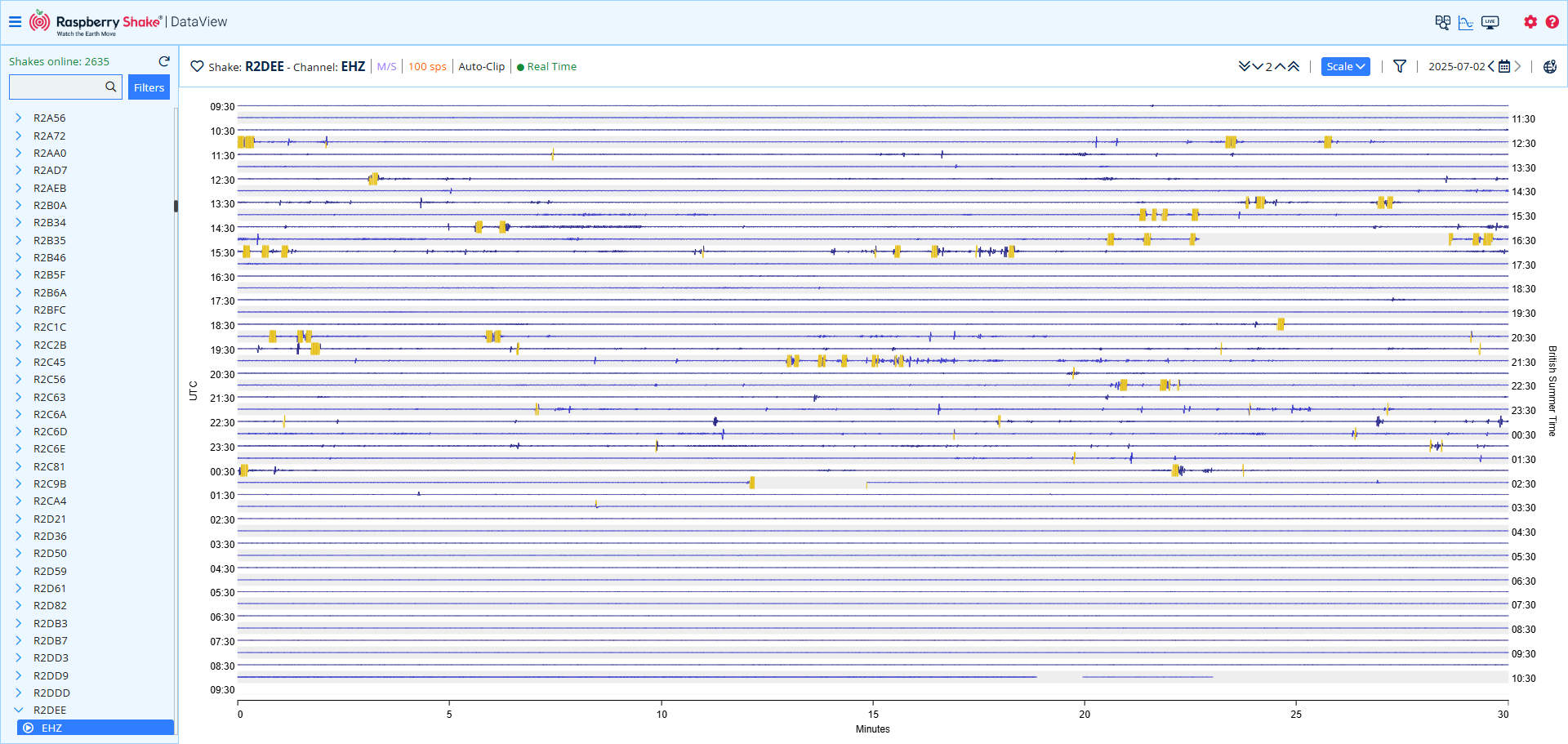Screen dimensions: 1568x744
Task: Select station R2D36 in list
Action: (50, 536)
